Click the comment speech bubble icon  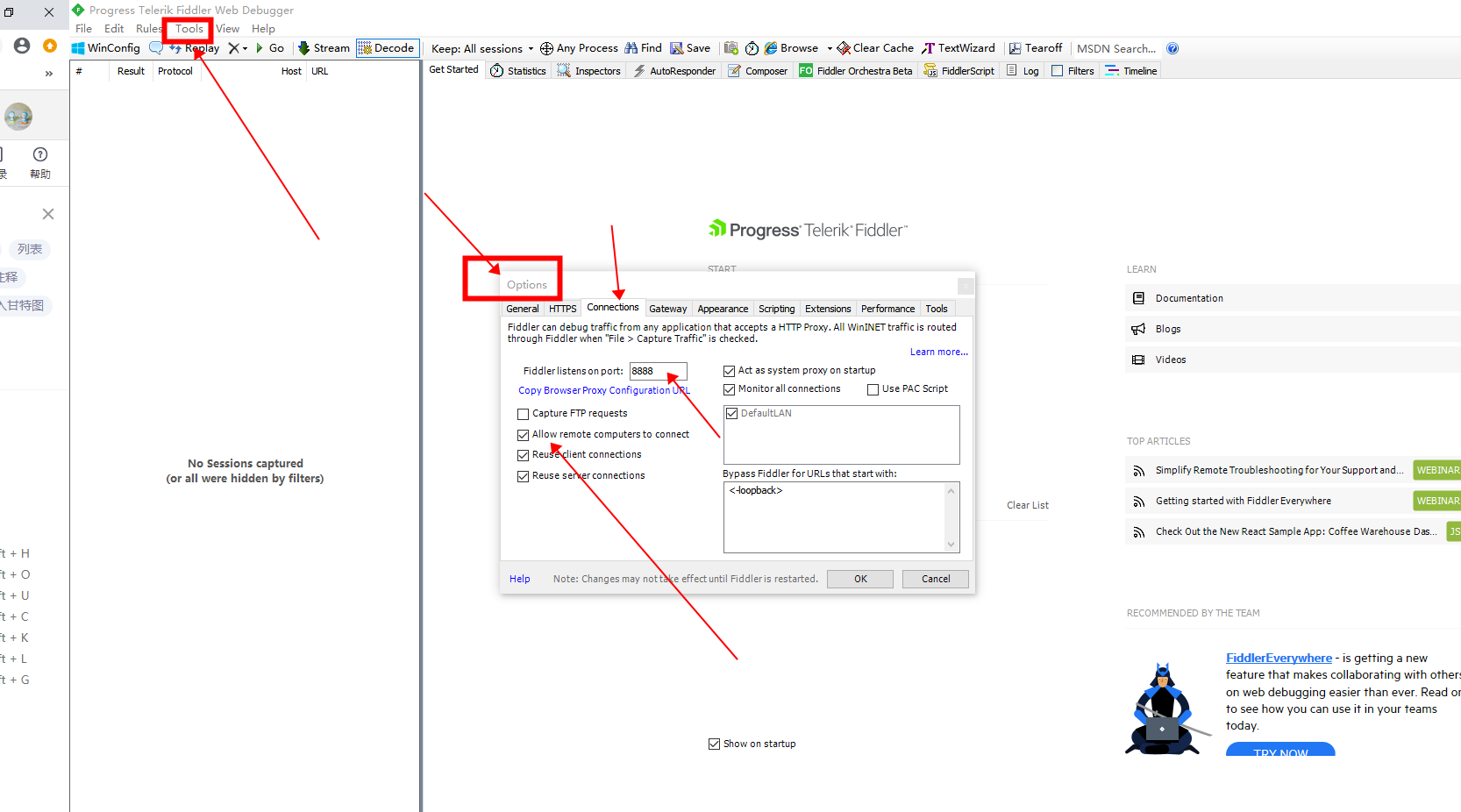point(156,48)
